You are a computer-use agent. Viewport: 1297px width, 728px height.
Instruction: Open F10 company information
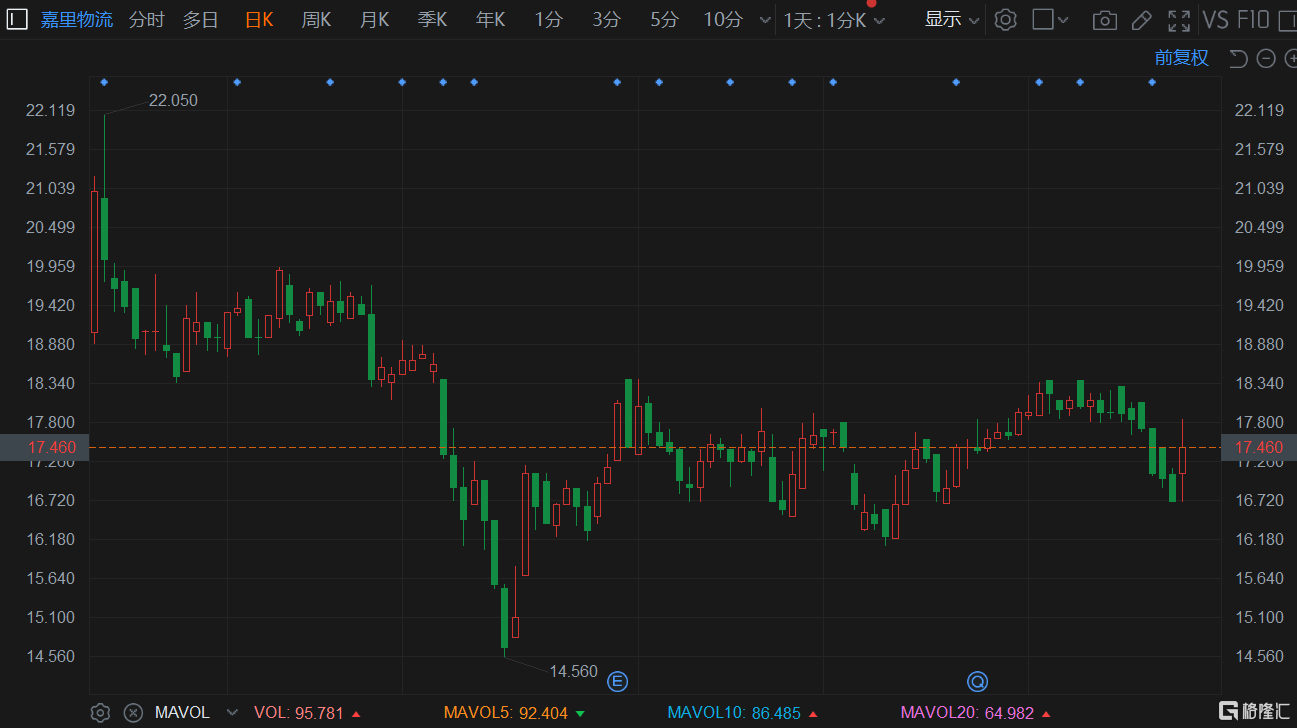coord(1253,19)
